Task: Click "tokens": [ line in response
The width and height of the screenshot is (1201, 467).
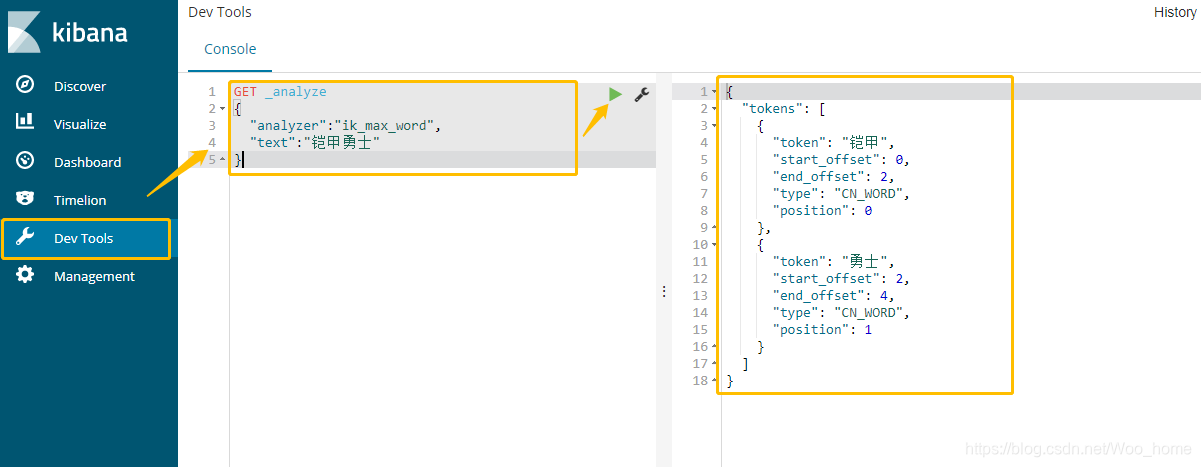Action: pyautogui.click(x=783, y=108)
